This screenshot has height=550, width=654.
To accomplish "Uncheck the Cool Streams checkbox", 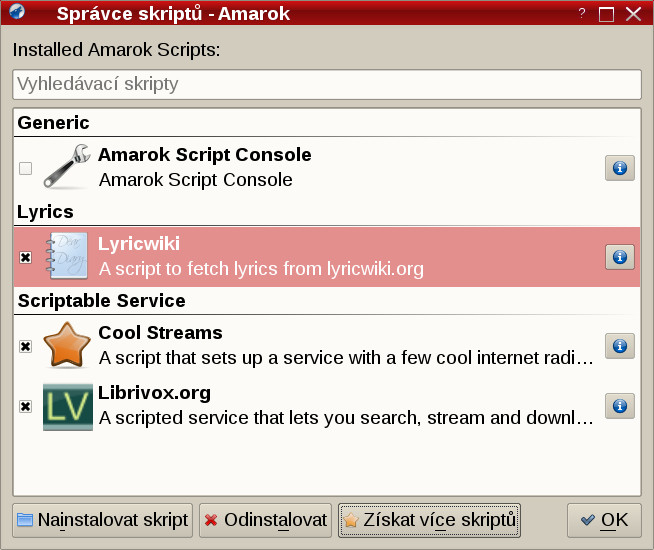I will 25,346.
